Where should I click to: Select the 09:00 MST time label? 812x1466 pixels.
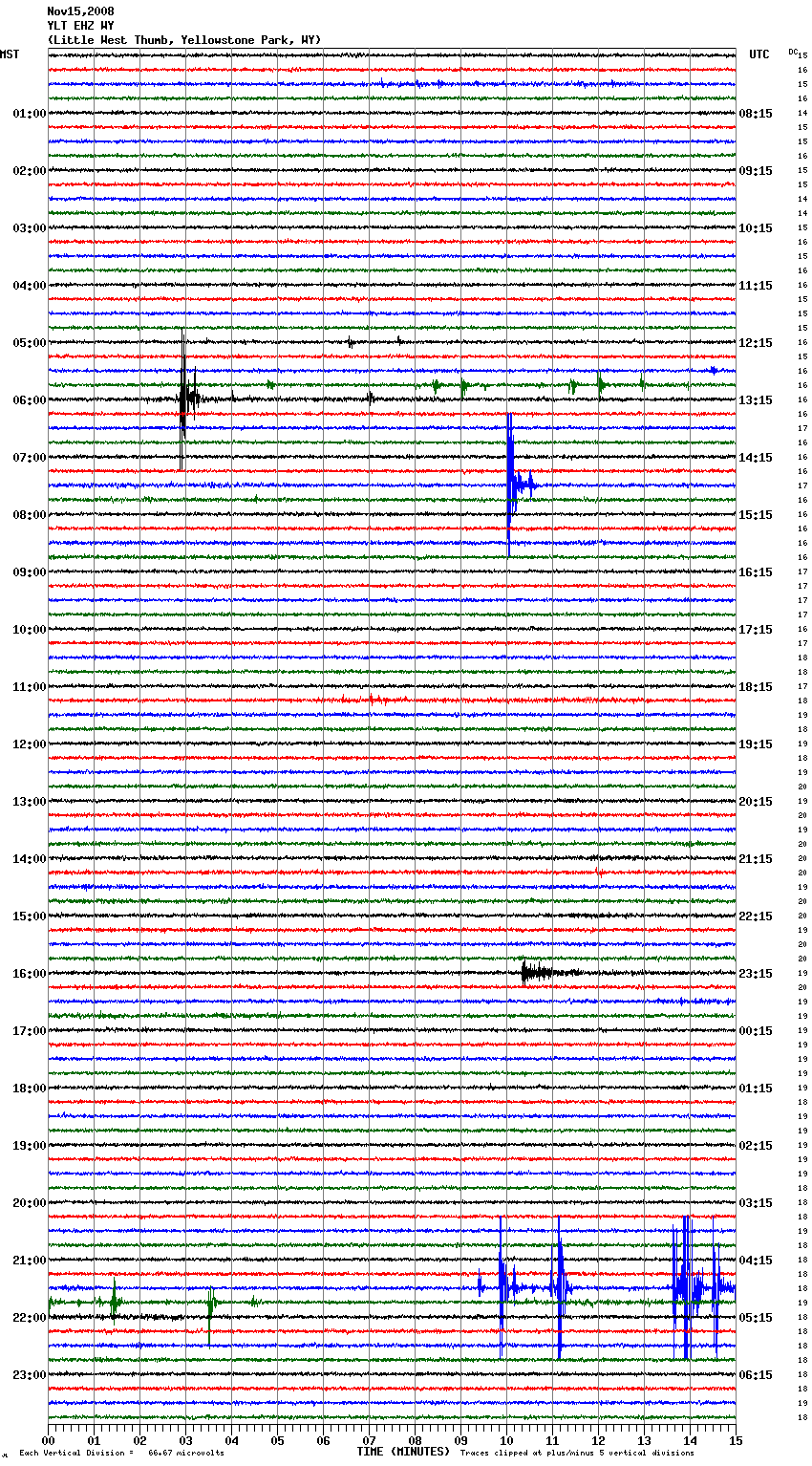30,572
